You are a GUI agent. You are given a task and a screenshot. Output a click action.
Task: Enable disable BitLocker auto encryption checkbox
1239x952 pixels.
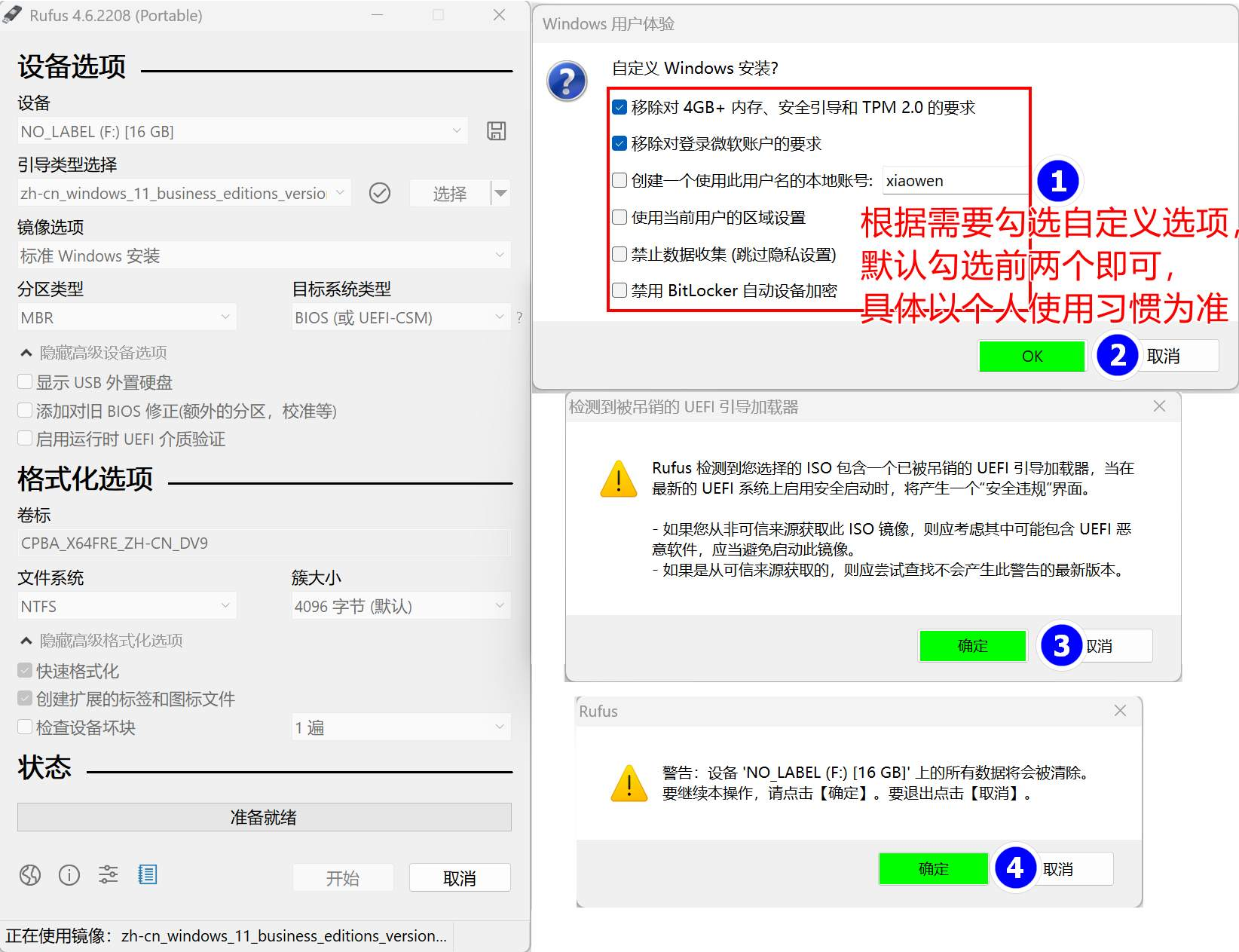click(619, 290)
